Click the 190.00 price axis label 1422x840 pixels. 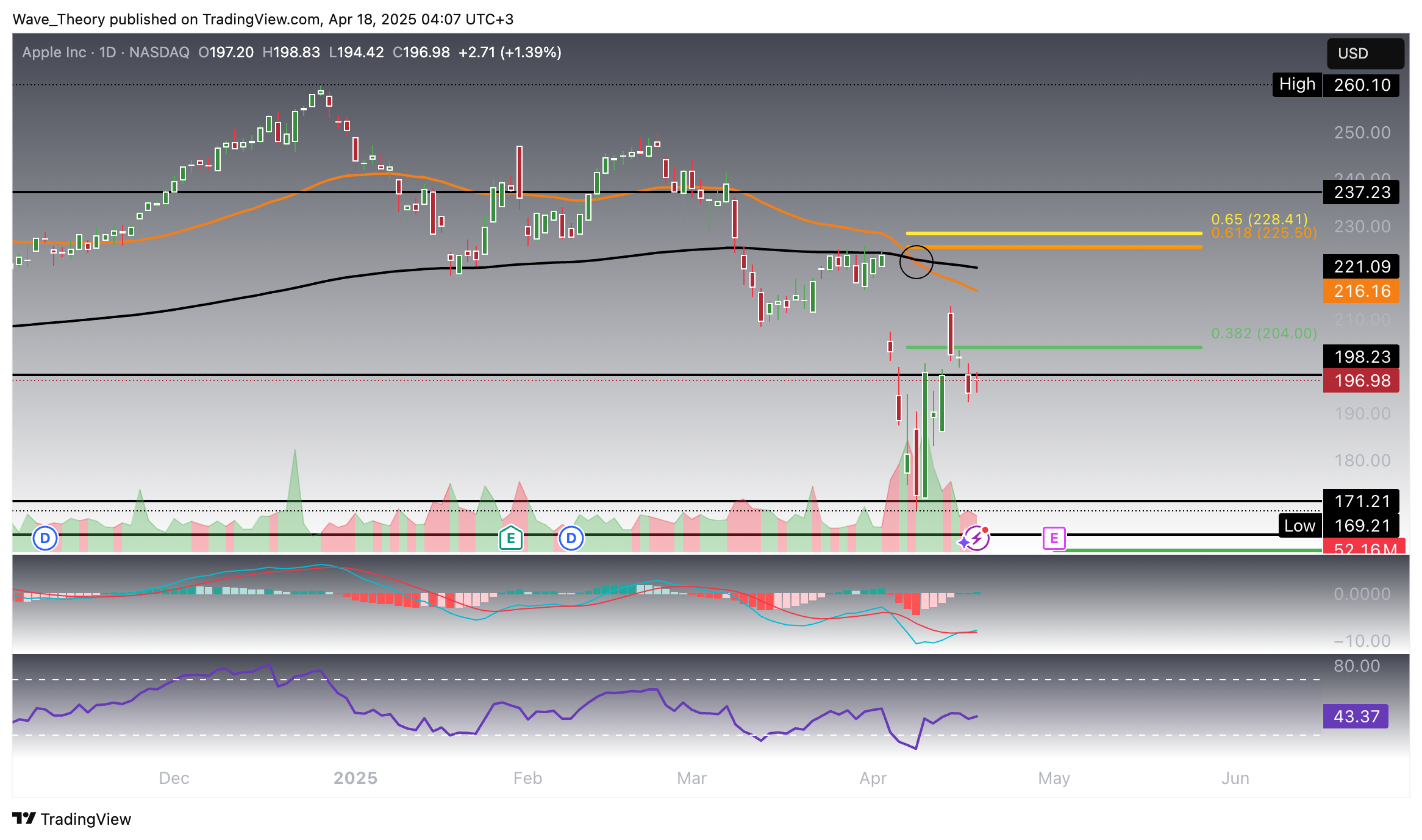coord(1362,413)
